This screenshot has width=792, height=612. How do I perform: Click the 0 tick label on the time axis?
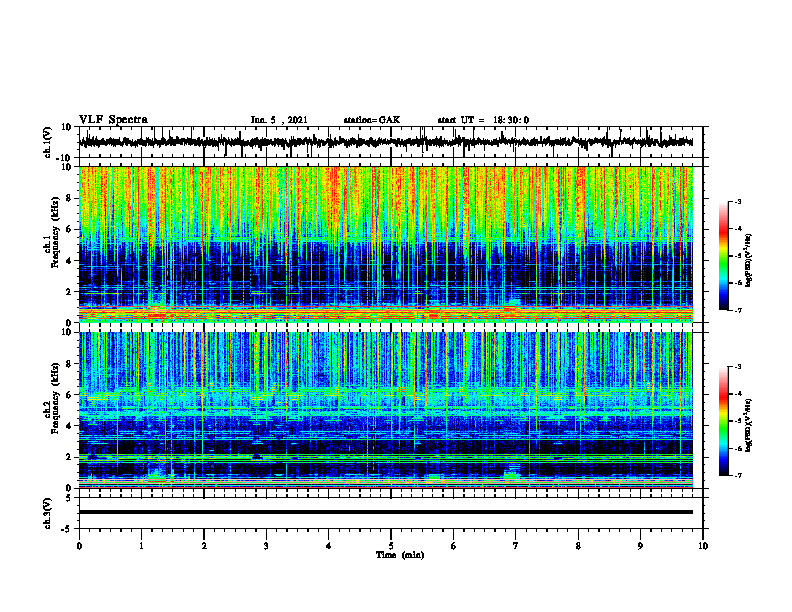[x=79, y=546]
